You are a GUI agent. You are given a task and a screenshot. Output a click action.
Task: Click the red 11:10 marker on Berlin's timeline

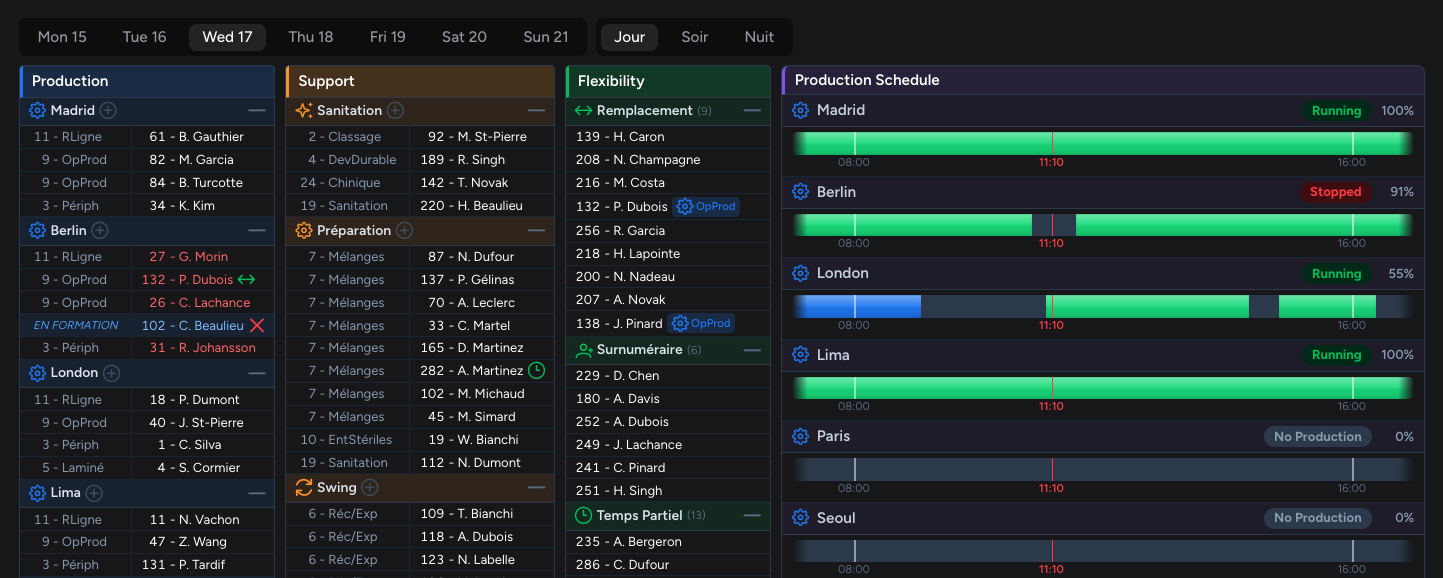1051,223
